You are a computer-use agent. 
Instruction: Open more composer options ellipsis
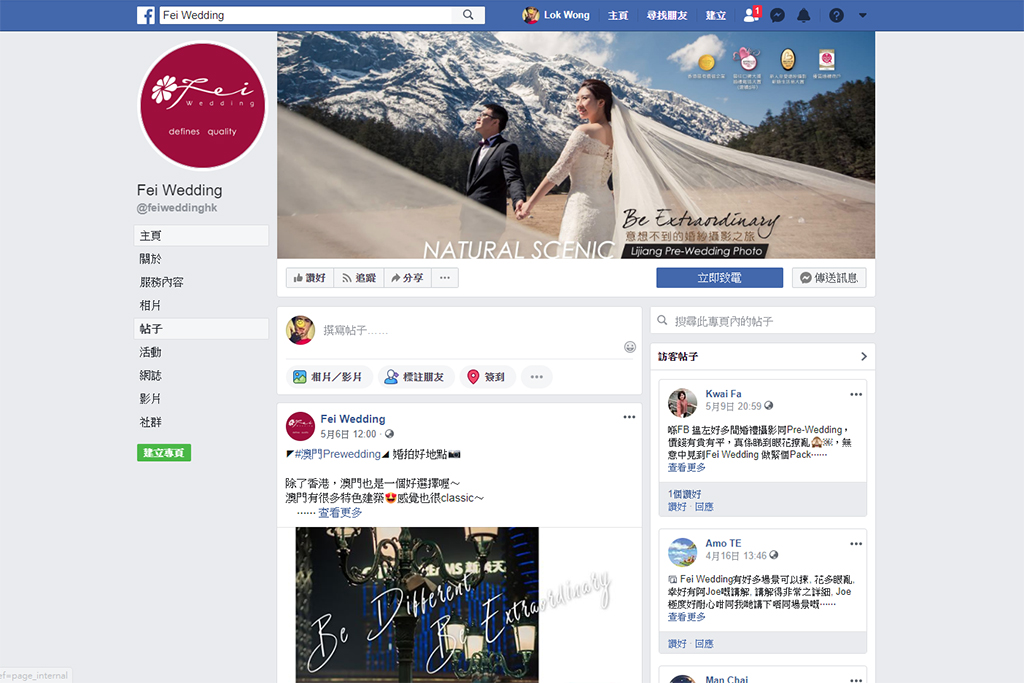click(x=537, y=377)
